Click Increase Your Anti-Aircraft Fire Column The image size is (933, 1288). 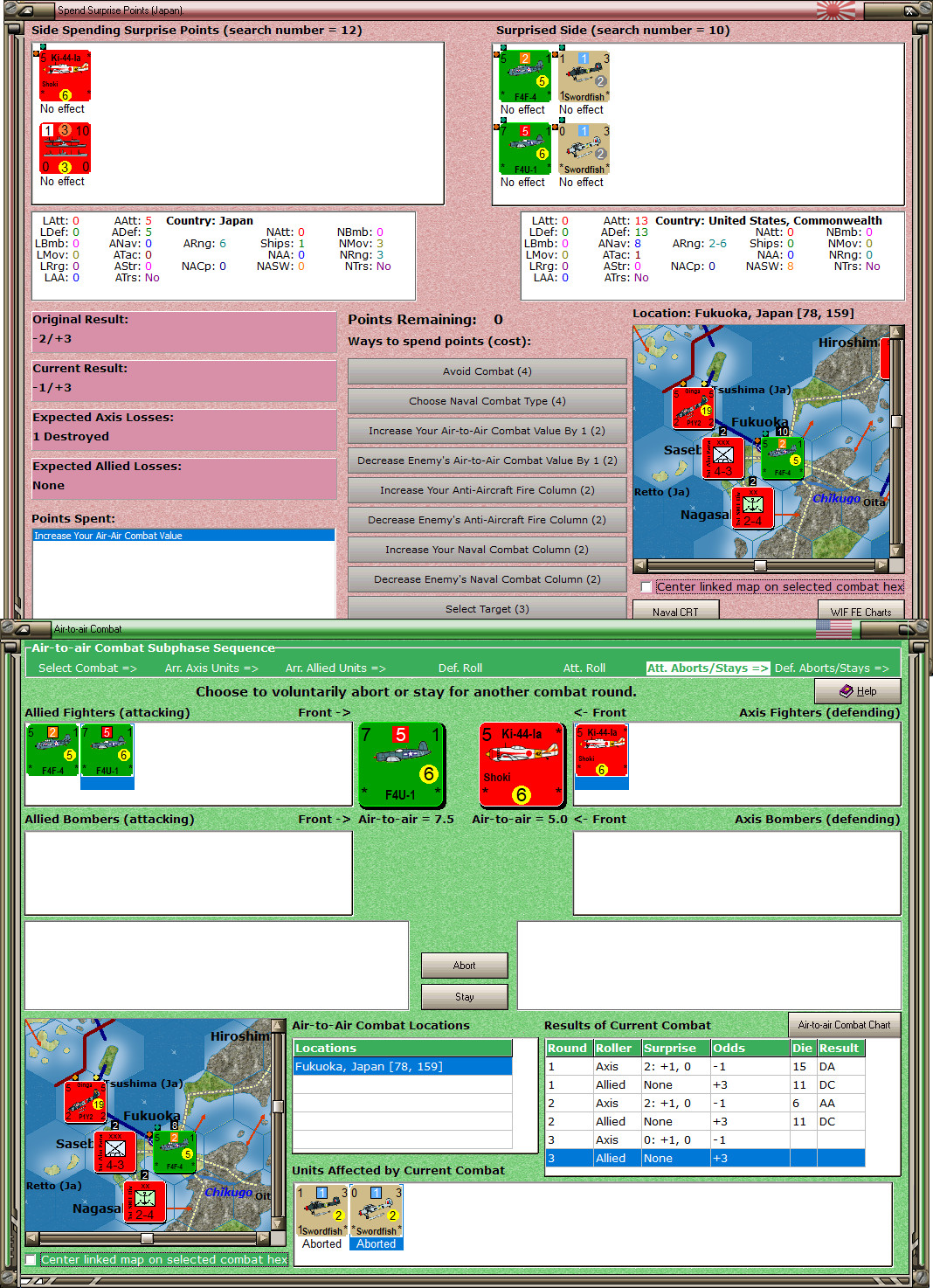(487, 490)
